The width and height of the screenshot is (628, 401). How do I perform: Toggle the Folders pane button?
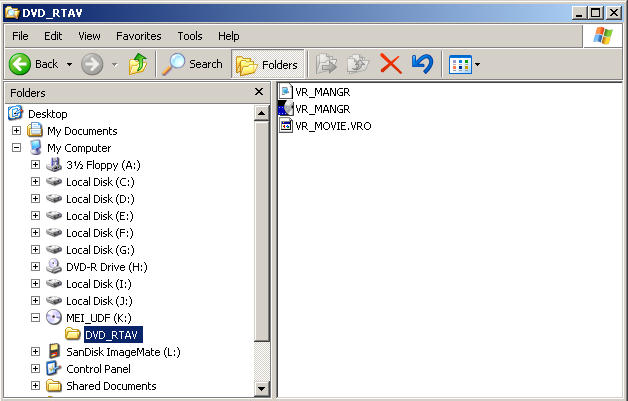coord(268,64)
